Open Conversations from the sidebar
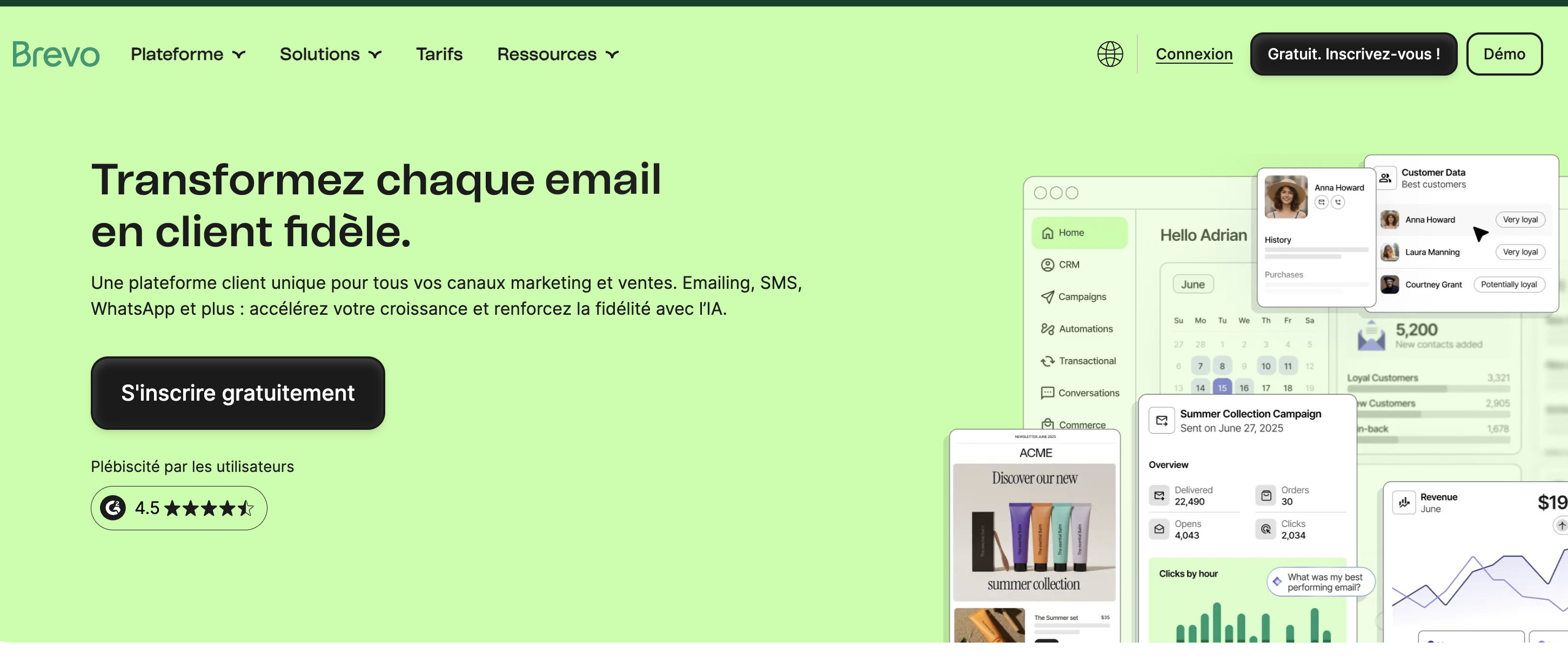Image resolution: width=1568 pixels, height=662 pixels. (1088, 393)
